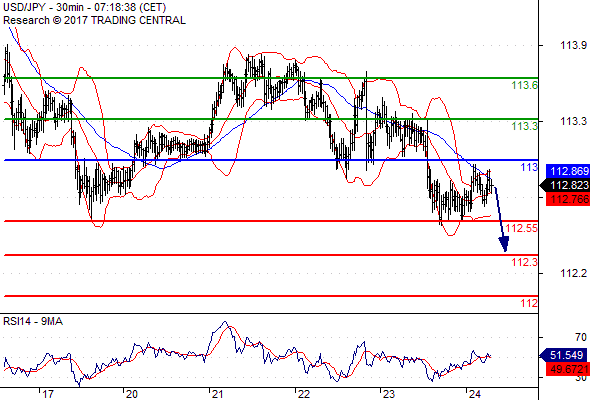Click the 113.9 price axis label

(x=573, y=46)
